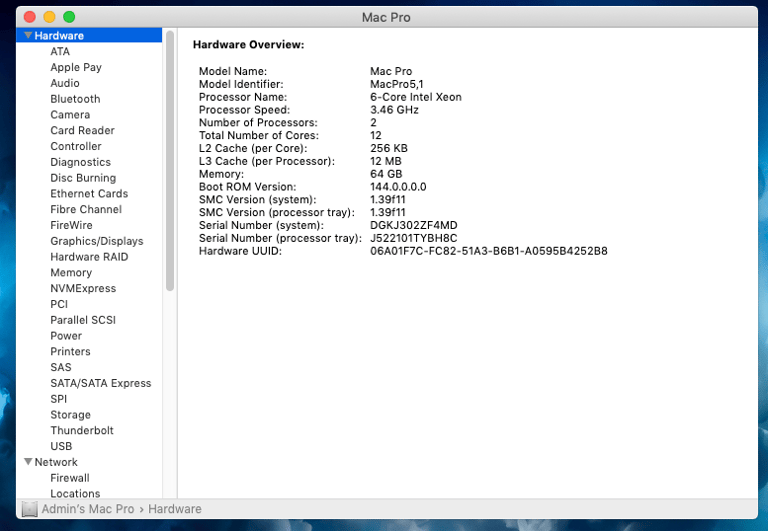Select Parallel SCSI in the sidebar
This screenshot has width=768, height=531.
click(83, 320)
